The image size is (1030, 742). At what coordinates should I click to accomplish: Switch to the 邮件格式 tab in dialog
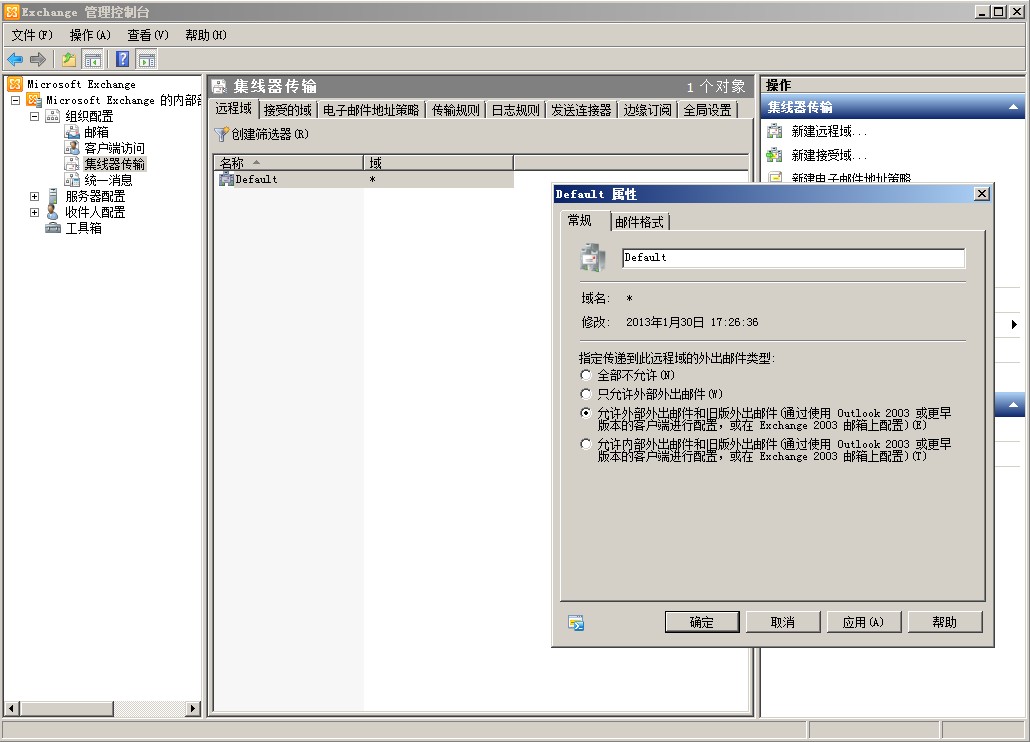[x=639, y=222]
